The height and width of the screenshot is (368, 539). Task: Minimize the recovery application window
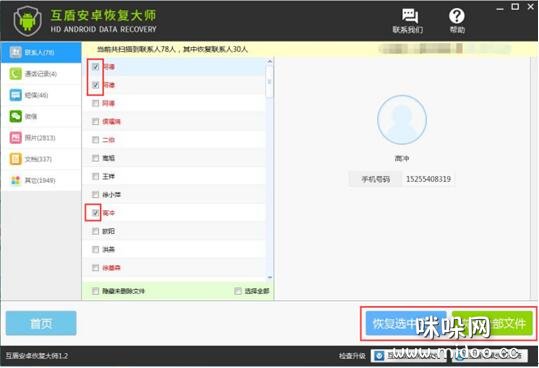pyautogui.click(x=500, y=8)
